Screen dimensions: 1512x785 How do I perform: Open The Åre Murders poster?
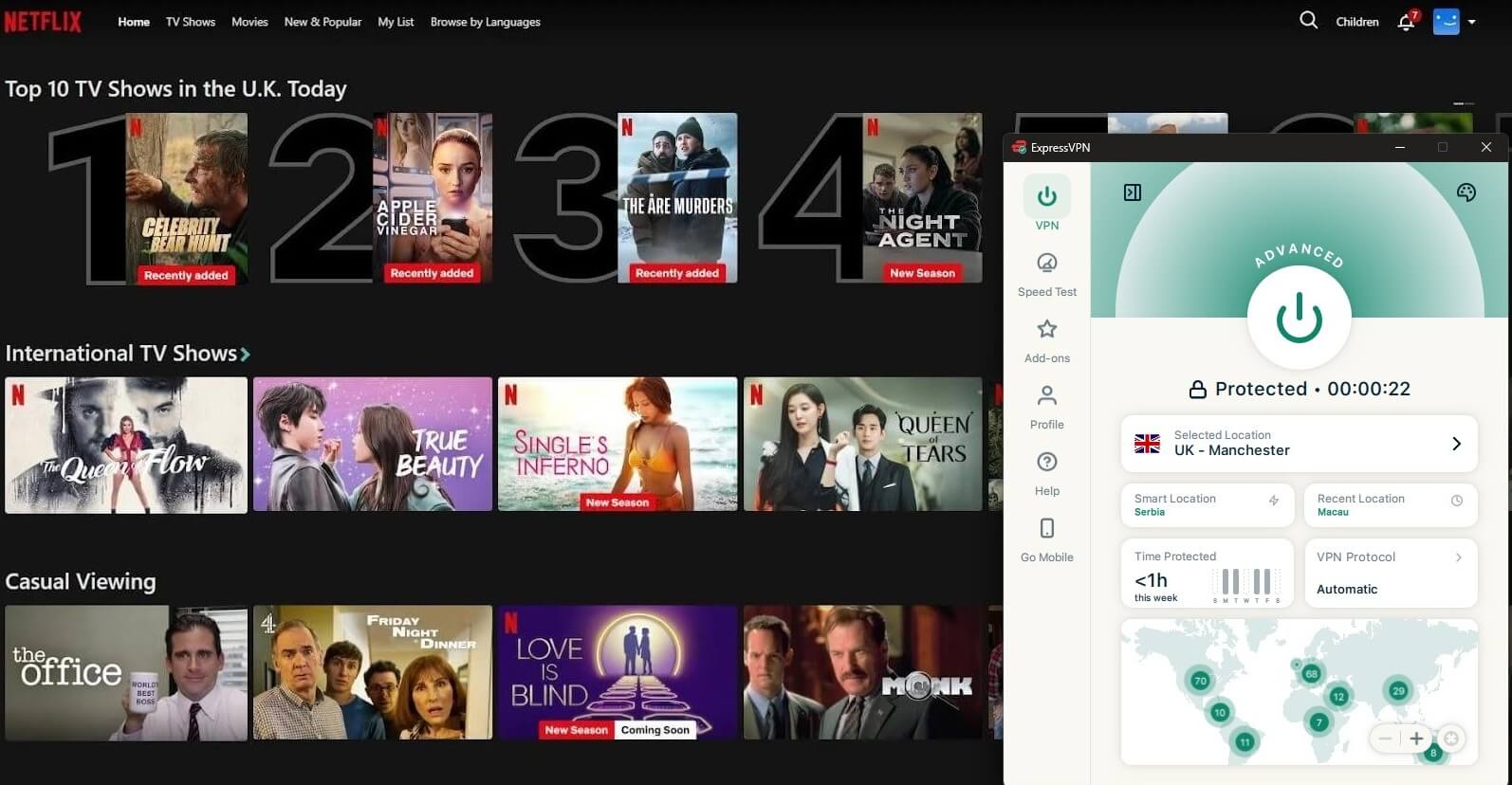click(677, 197)
